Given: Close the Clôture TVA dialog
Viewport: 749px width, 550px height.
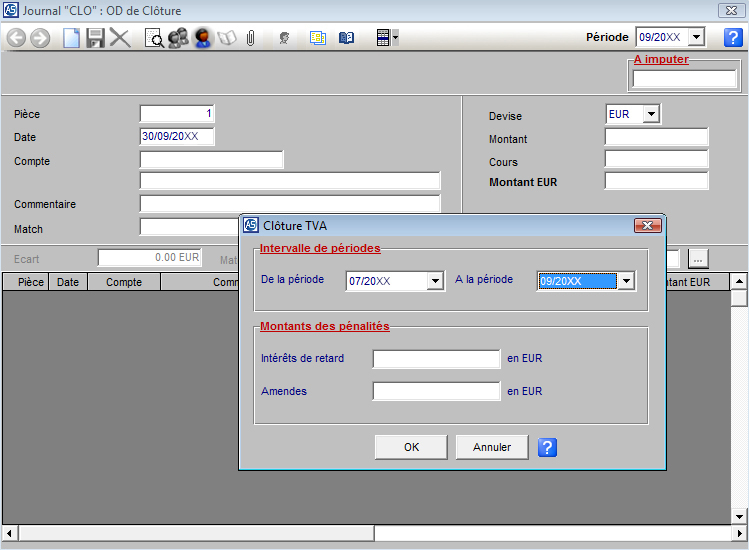Looking at the screenshot, I should (x=648, y=225).
